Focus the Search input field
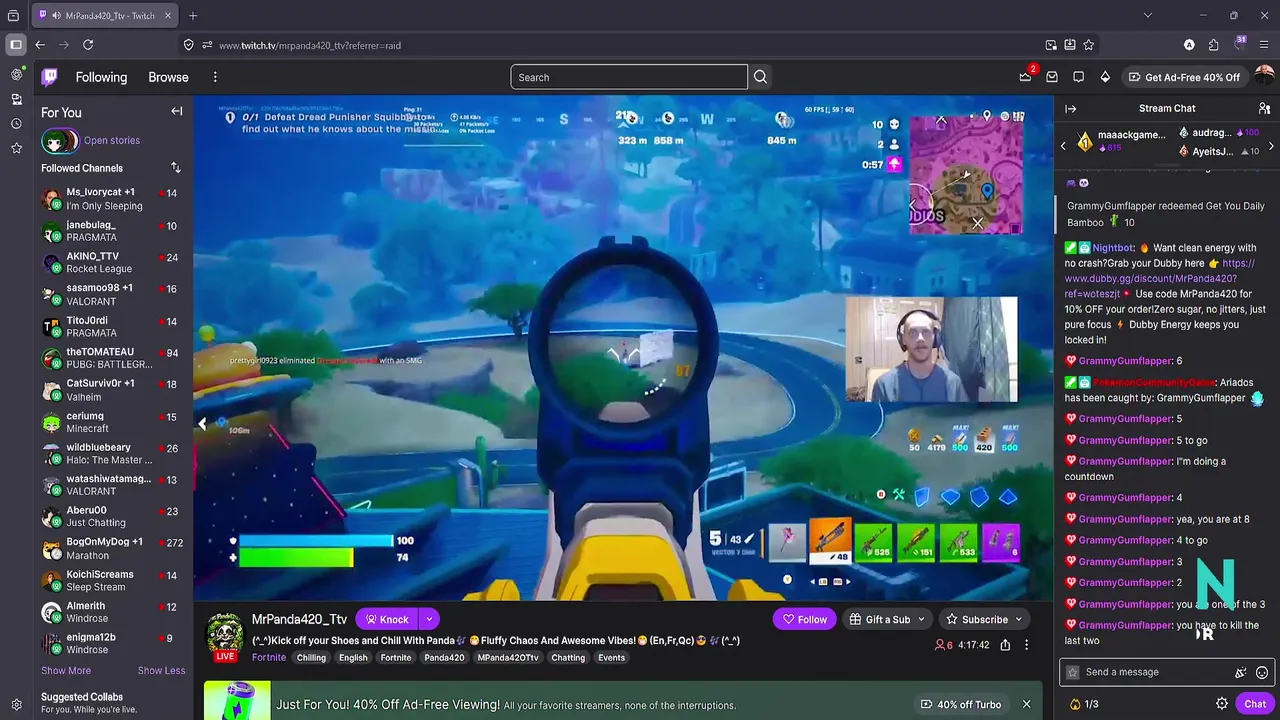The image size is (1280, 720). (629, 77)
